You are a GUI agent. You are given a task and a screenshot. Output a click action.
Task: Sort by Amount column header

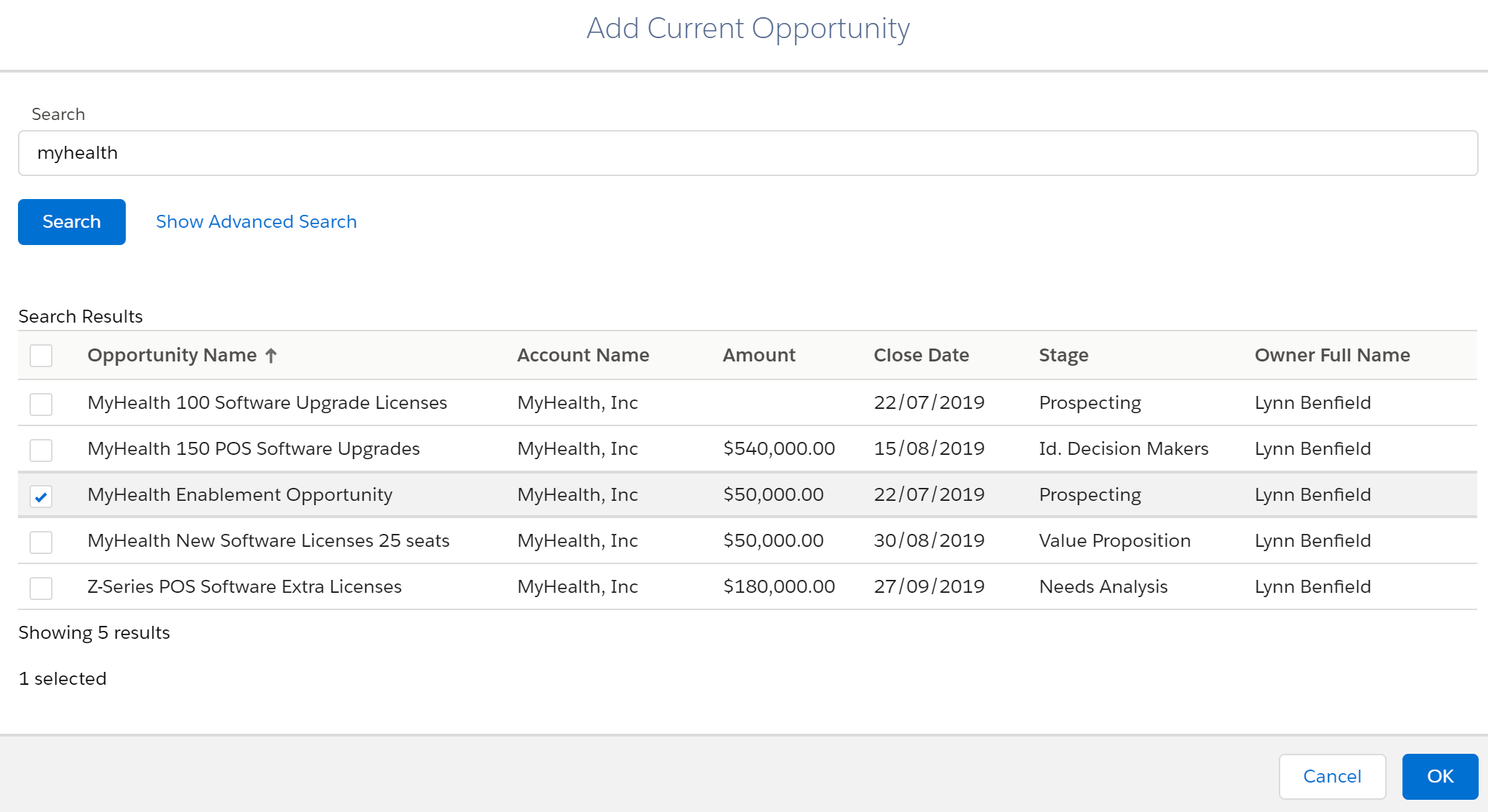(759, 355)
